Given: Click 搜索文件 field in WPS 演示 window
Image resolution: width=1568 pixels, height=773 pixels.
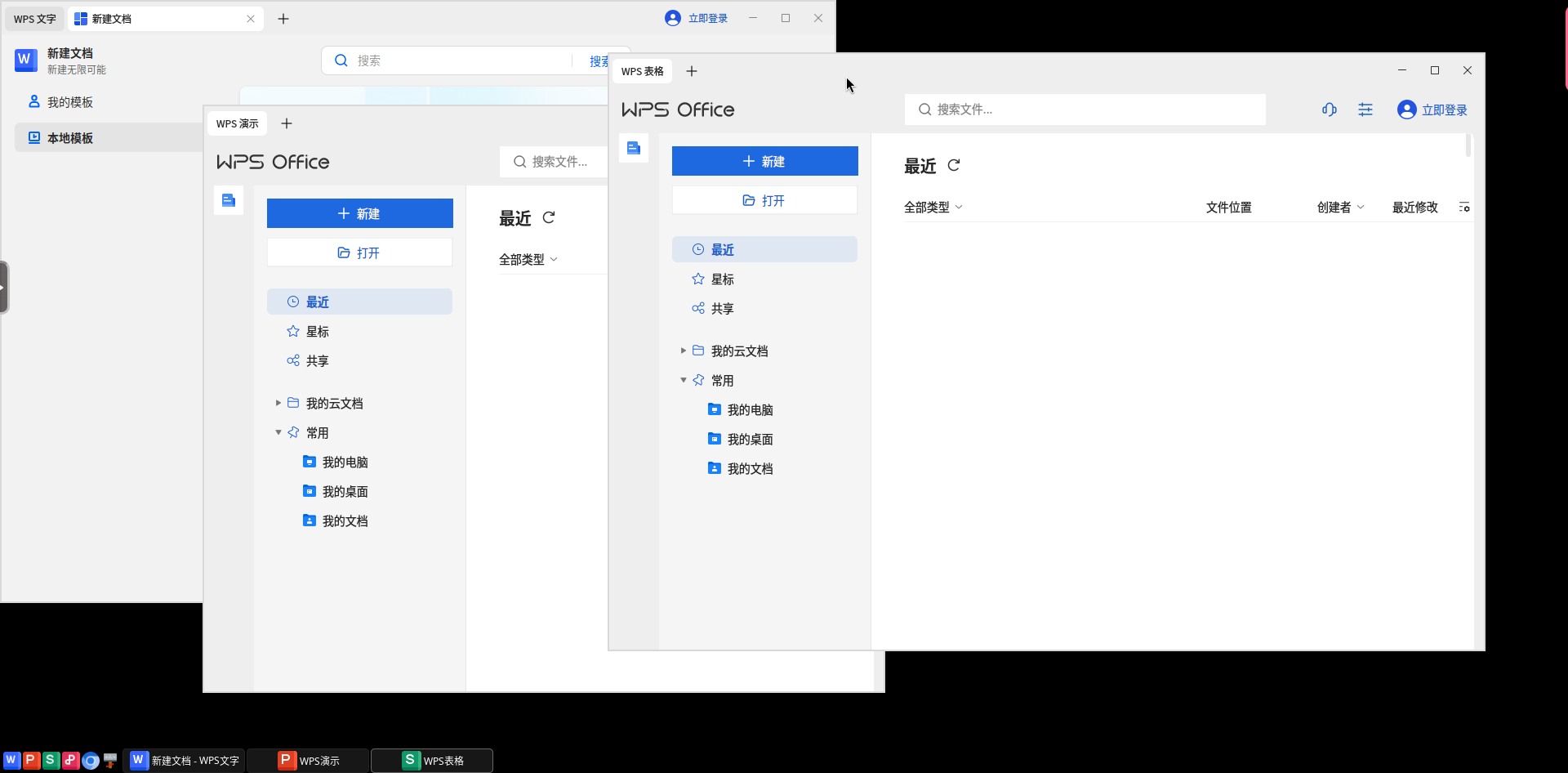Looking at the screenshot, I should point(554,162).
